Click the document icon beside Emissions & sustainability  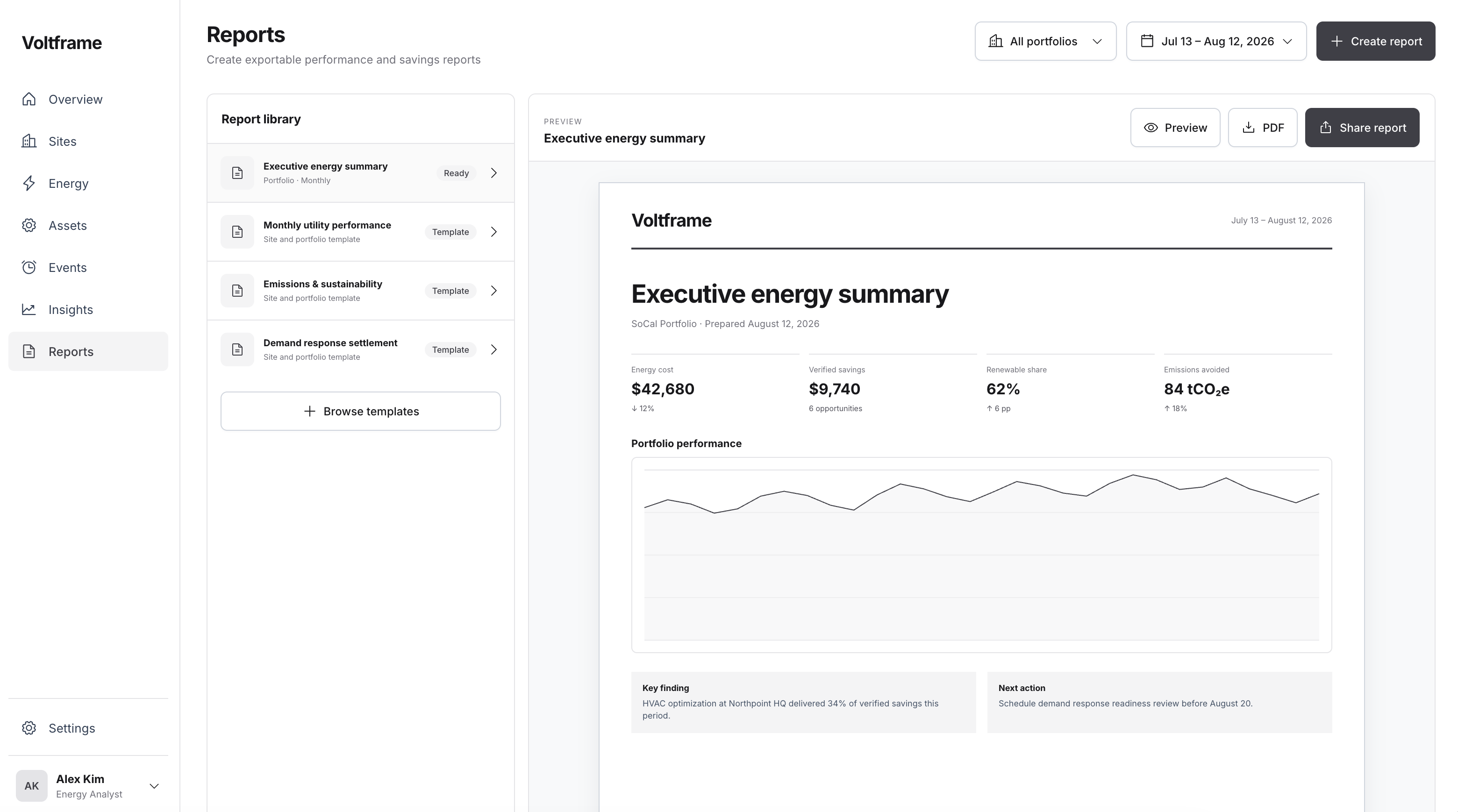click(x=237, y=290)
